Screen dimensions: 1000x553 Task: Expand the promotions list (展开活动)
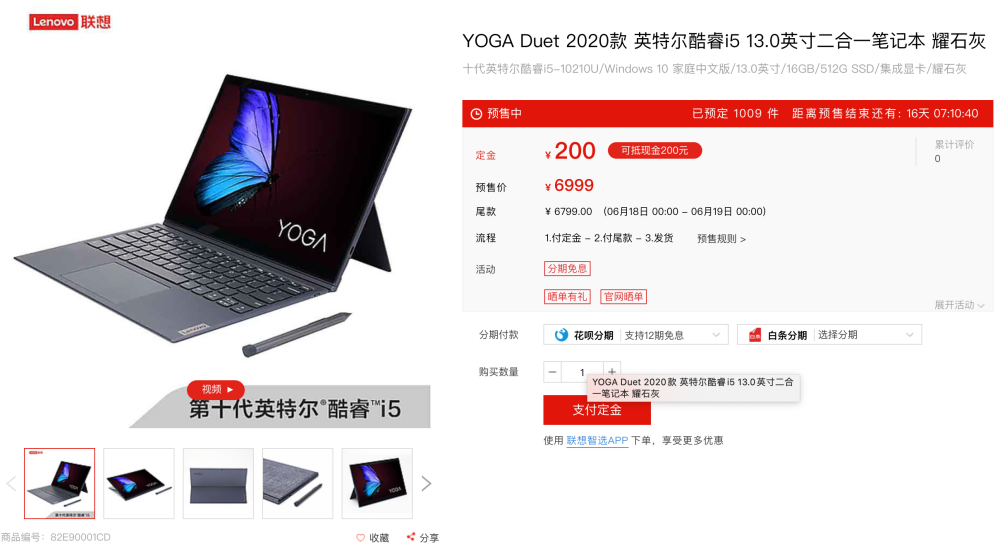[959, 305]
